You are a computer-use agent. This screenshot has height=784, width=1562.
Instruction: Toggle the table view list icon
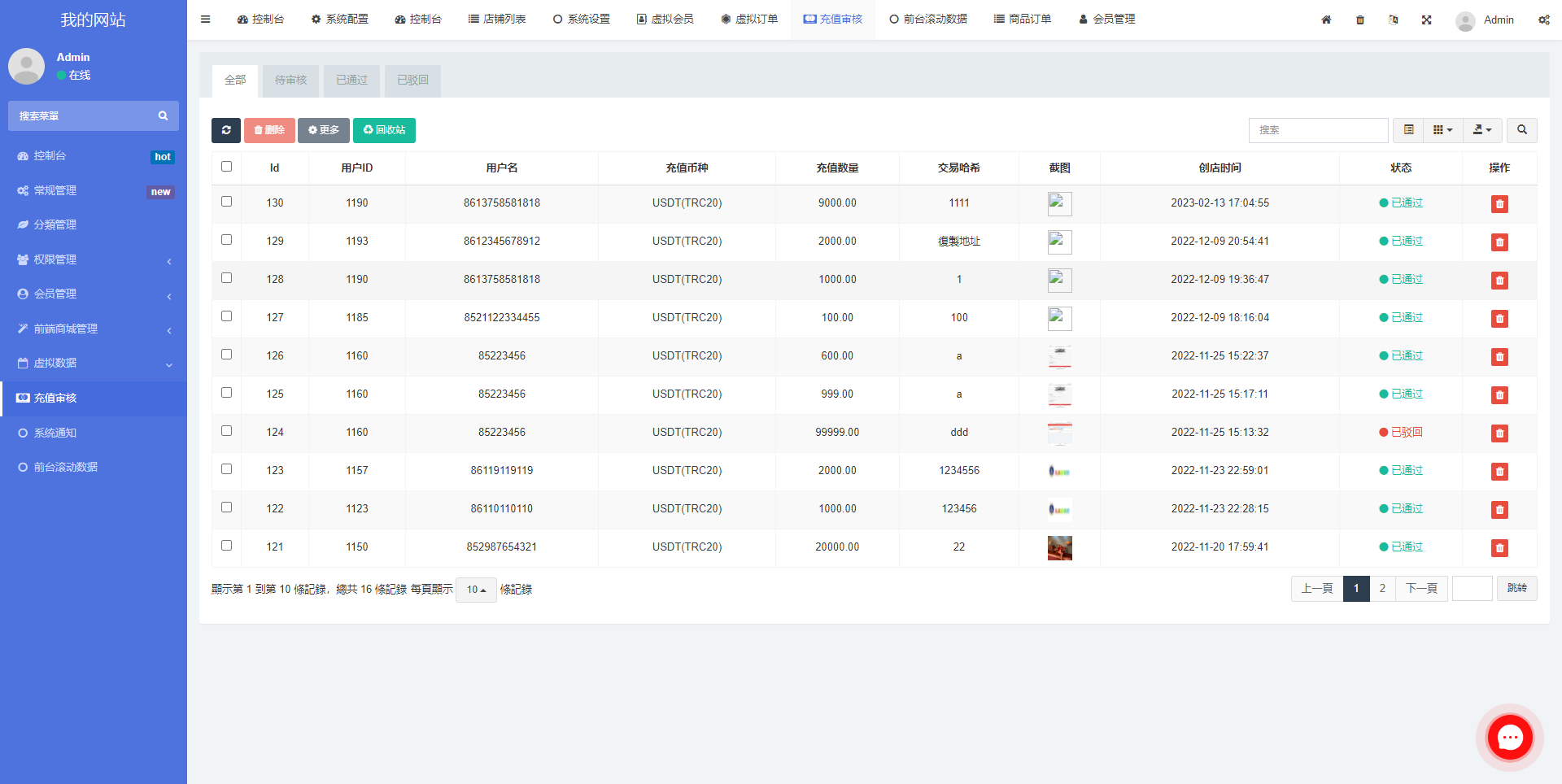click(x=1408, y=130)
